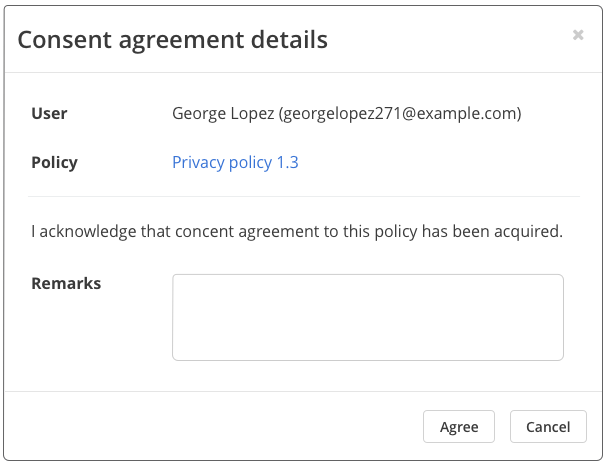Click the User field label
The width and height of the screenshot is (605, 466).
click(49, 113)
